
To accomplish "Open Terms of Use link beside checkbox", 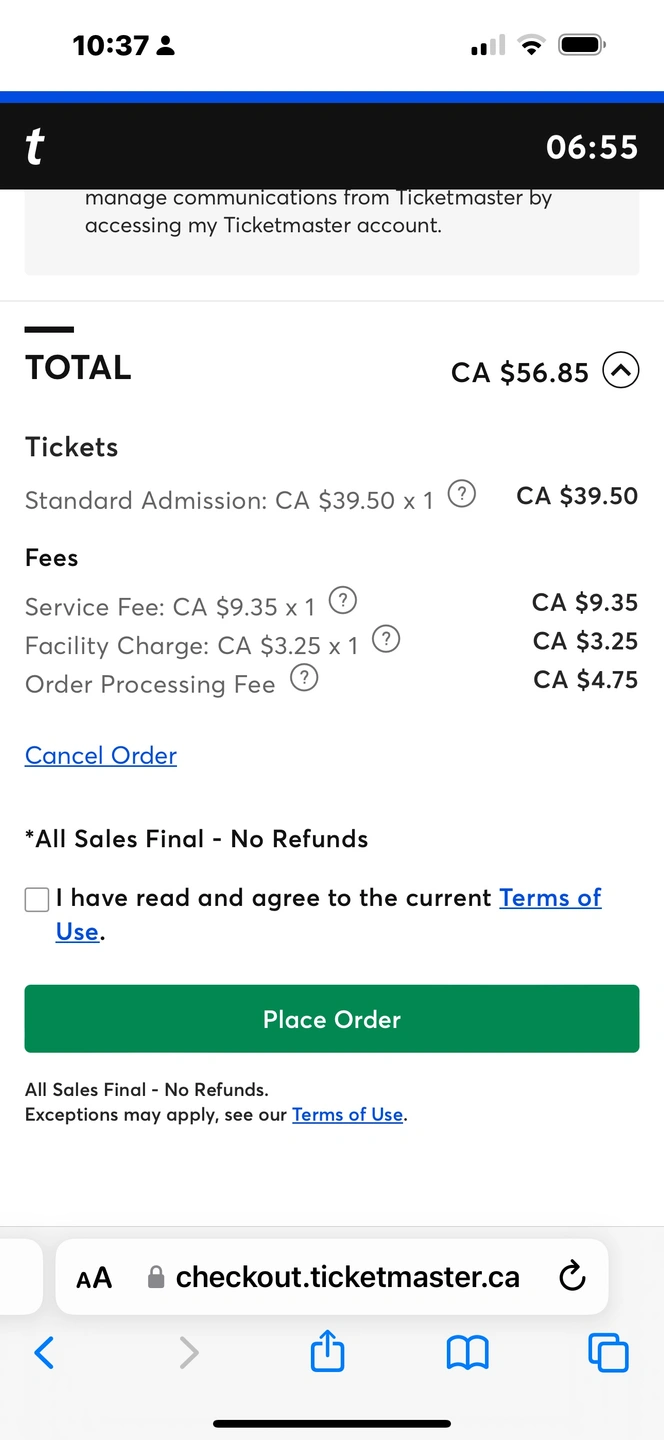I will click(x=550, y=898).
